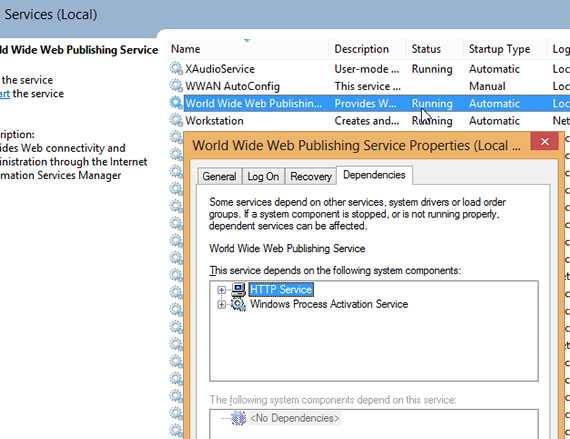The image size is (570, 439).
Task: Click 'This service ...' description of WWAN AutoConfig
Action: (368, 86)
